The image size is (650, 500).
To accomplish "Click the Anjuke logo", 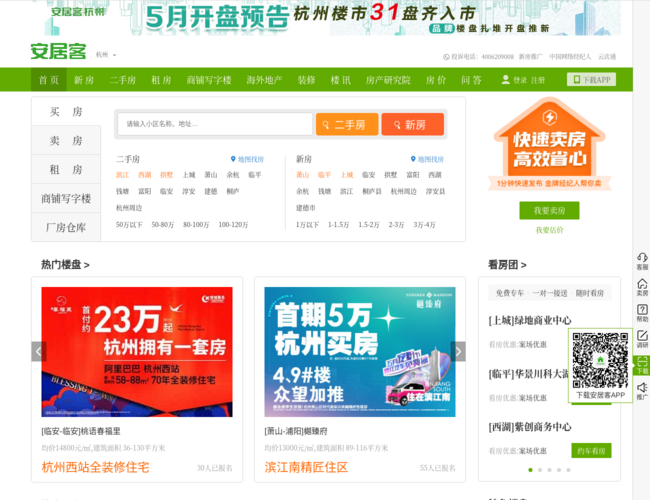I will click(58, 52).
